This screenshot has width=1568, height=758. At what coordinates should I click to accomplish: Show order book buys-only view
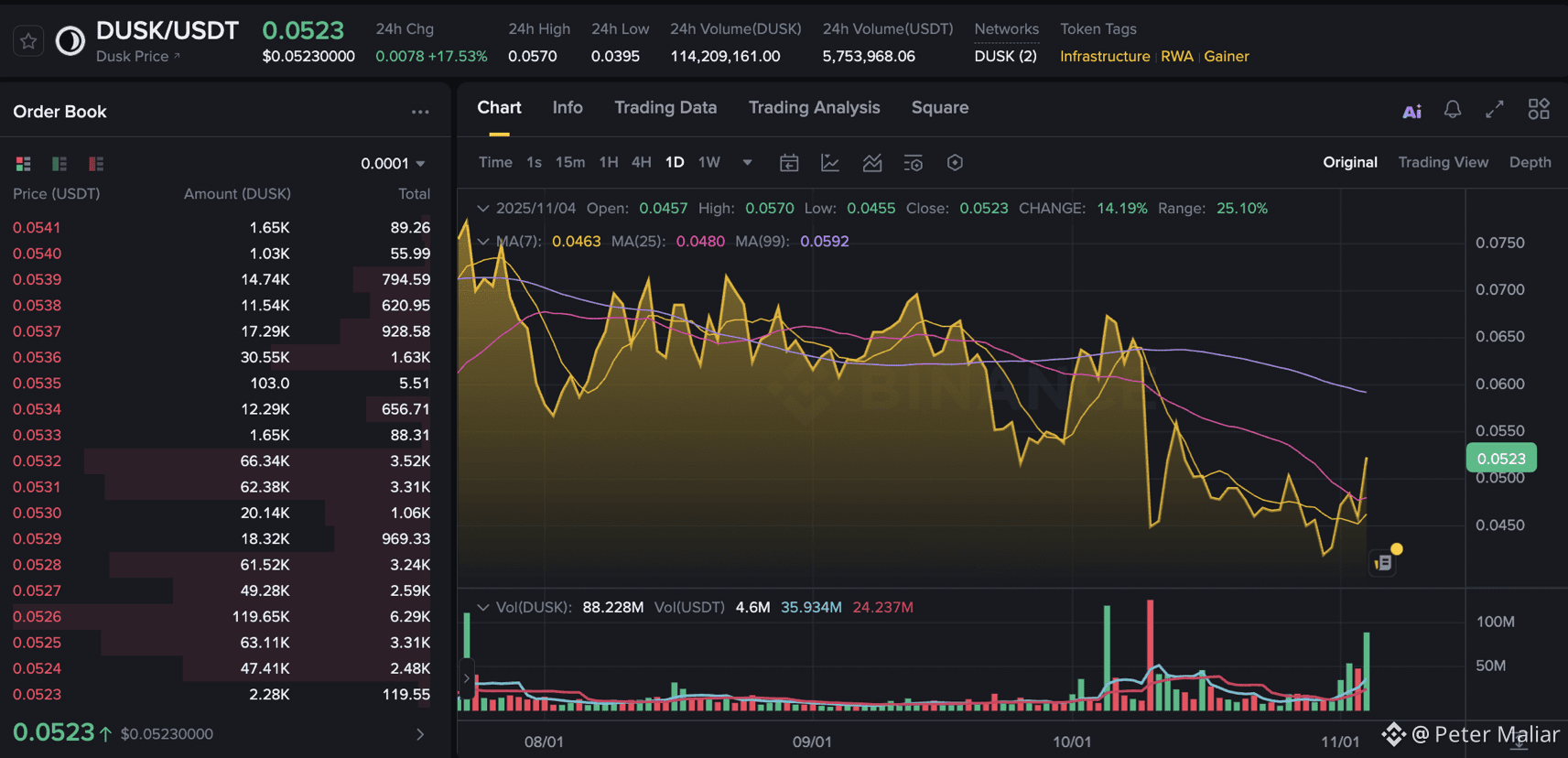tap(59, 164)
